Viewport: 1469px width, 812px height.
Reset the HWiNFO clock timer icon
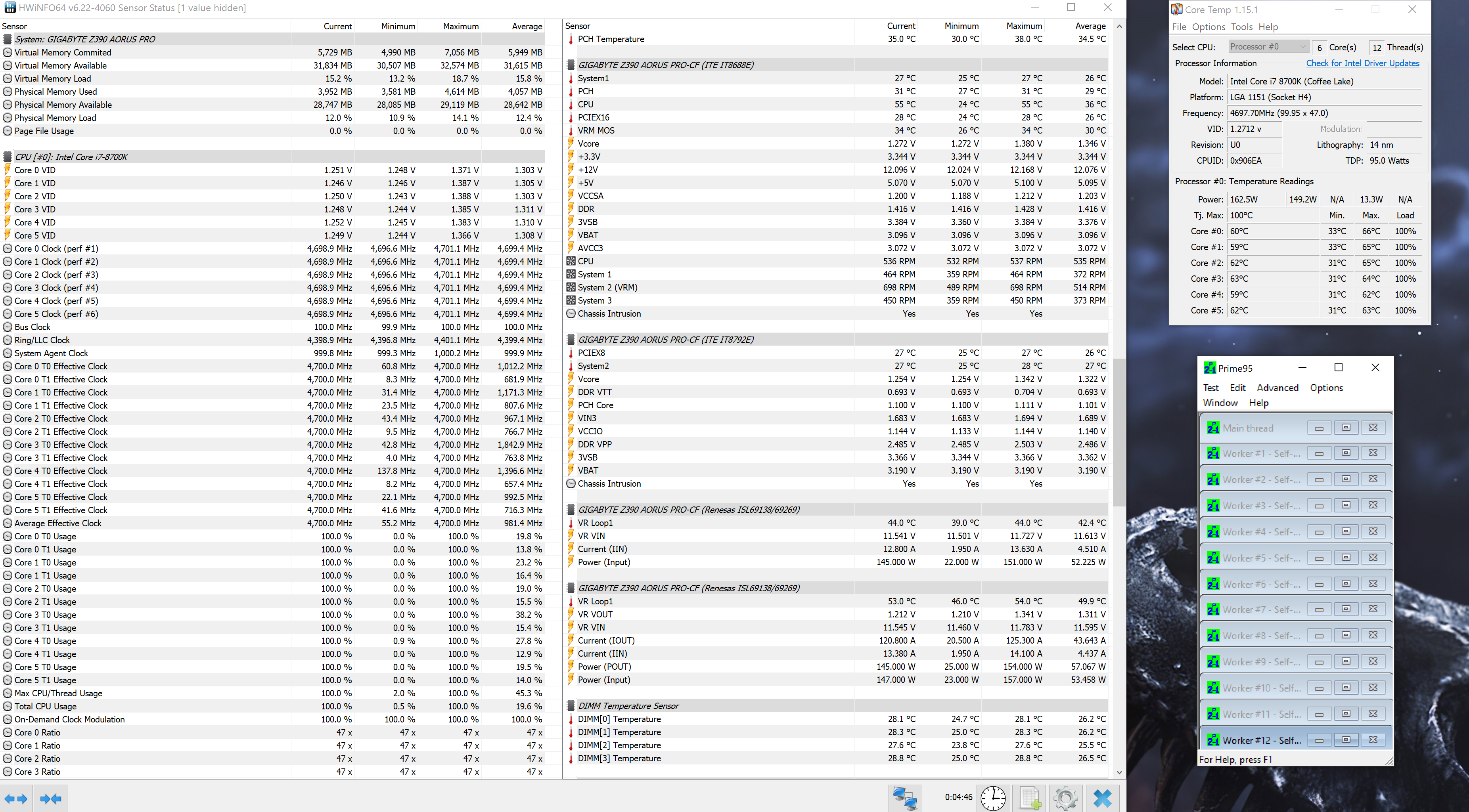(x=993, y=798)
